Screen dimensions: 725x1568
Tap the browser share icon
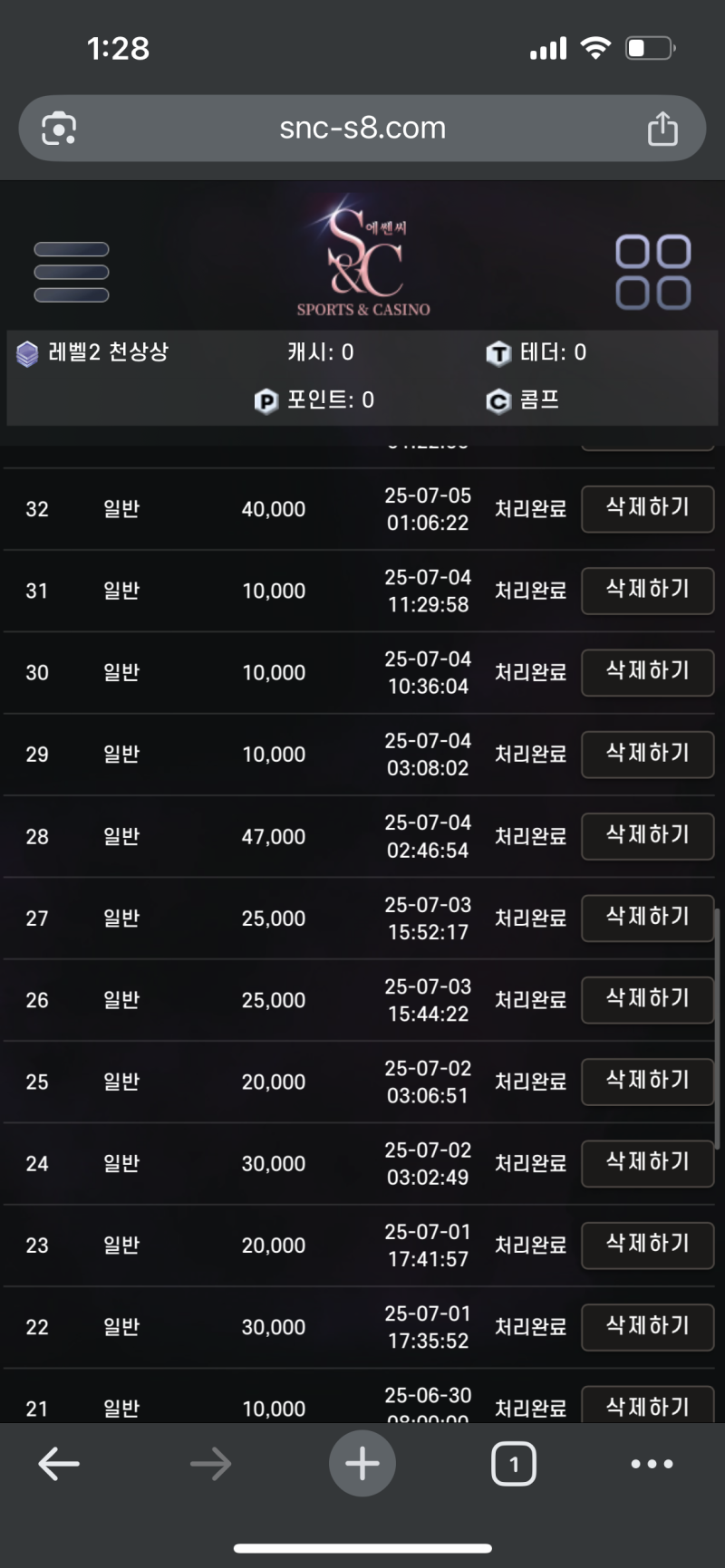point(662,129)
